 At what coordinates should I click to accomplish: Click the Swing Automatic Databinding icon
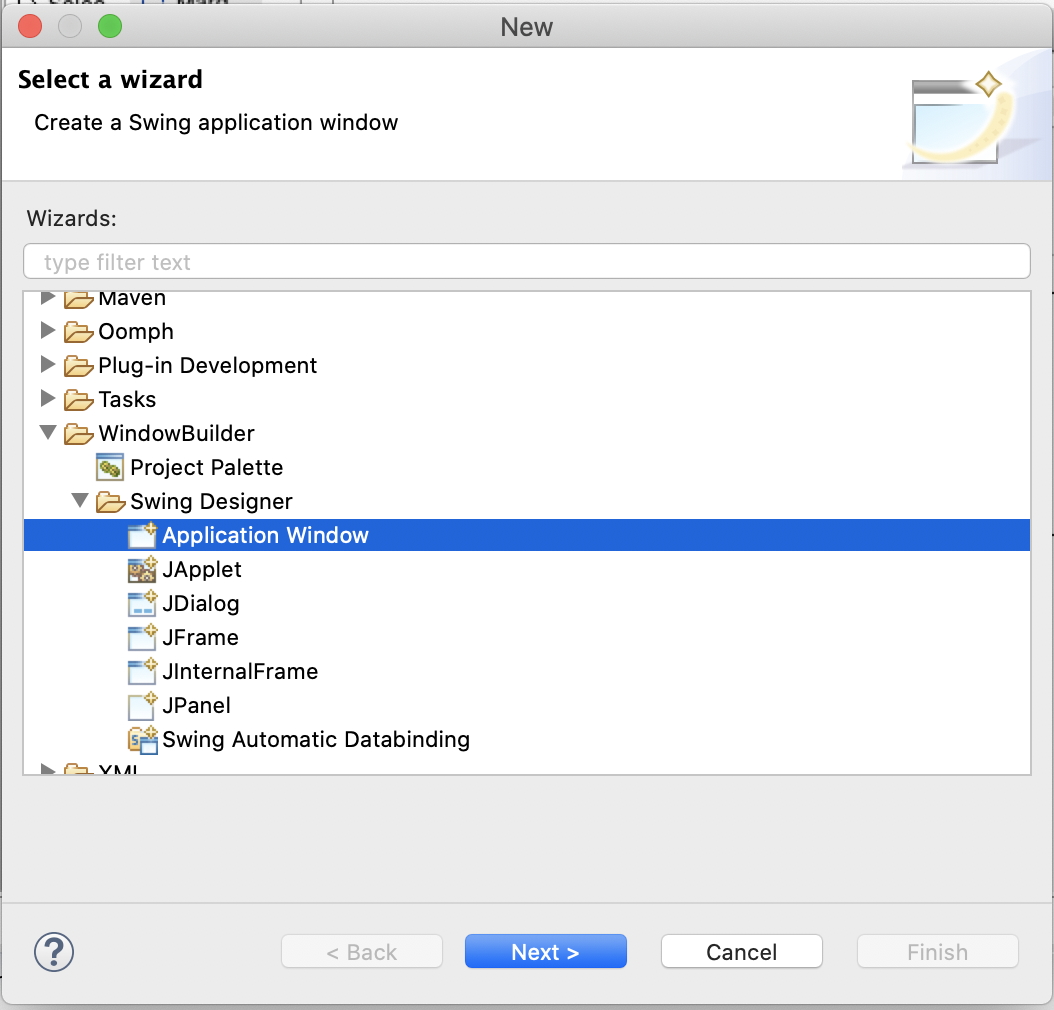pyautogui.click(x=143, y=739)
